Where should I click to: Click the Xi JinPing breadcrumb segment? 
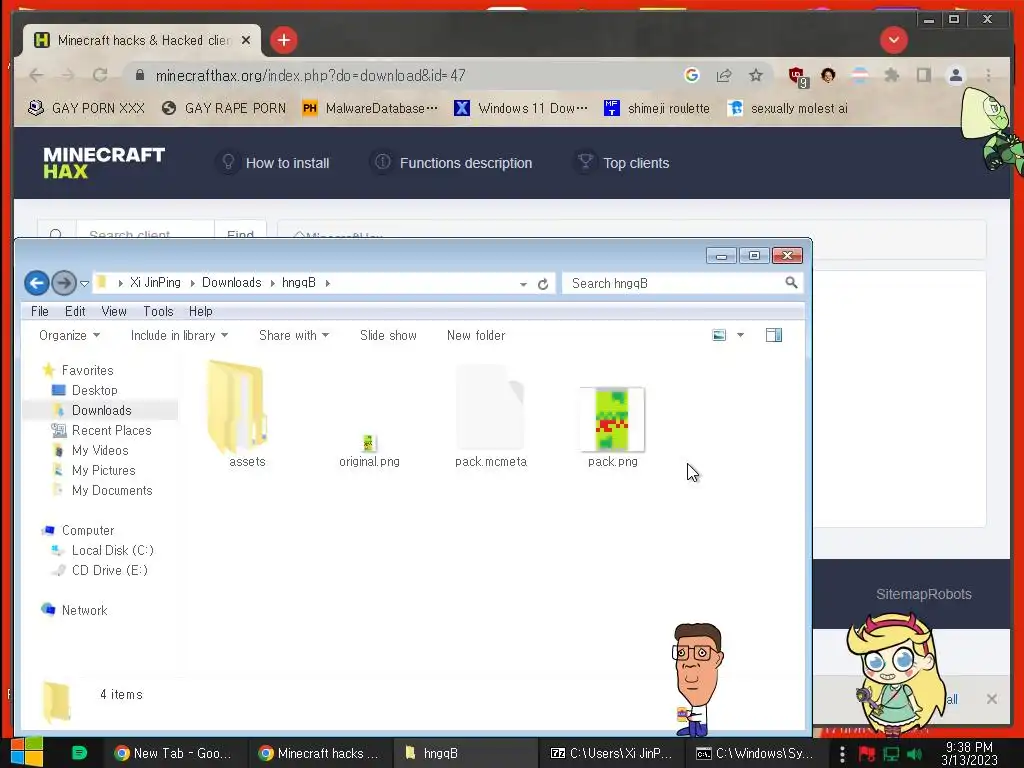(155, 283)
